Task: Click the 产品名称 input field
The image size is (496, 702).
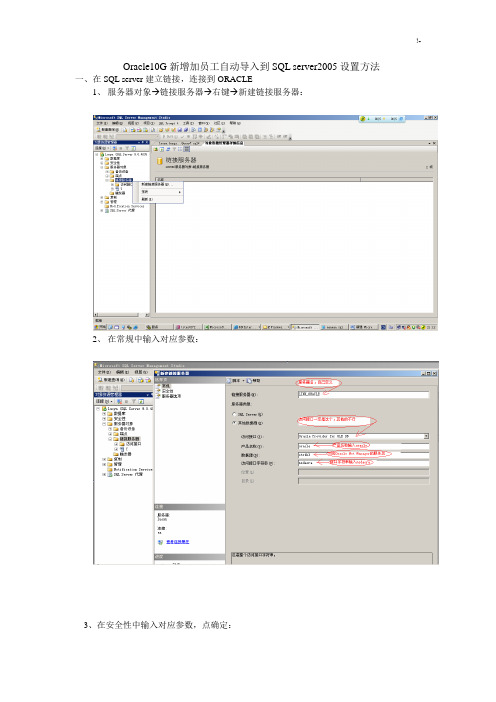Action: pos(363,446)
